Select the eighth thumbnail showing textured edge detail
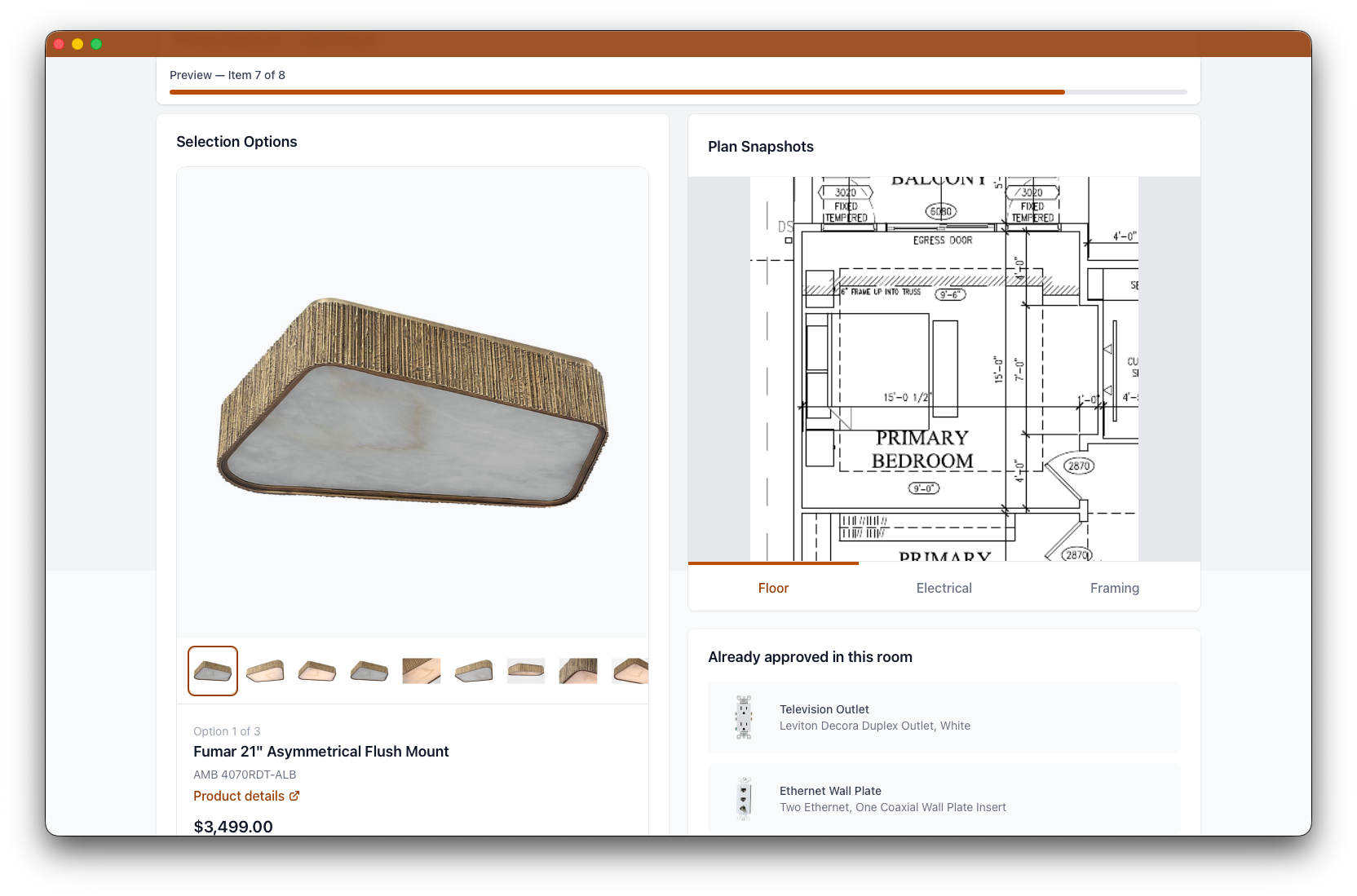1357x896 pixels. (578, 671)
